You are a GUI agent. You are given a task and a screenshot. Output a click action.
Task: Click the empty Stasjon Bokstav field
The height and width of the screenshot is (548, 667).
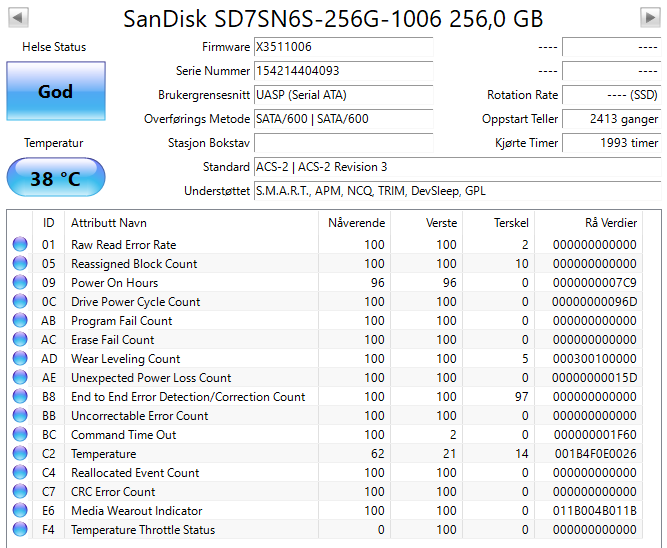(343, 143)
